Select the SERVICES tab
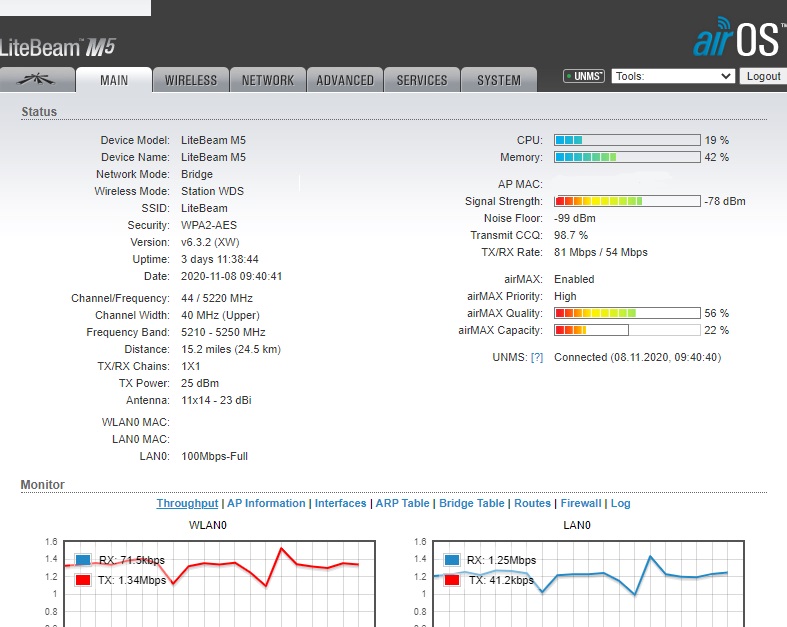This screenshot has height=627, width=787. [x=422, y=80]
